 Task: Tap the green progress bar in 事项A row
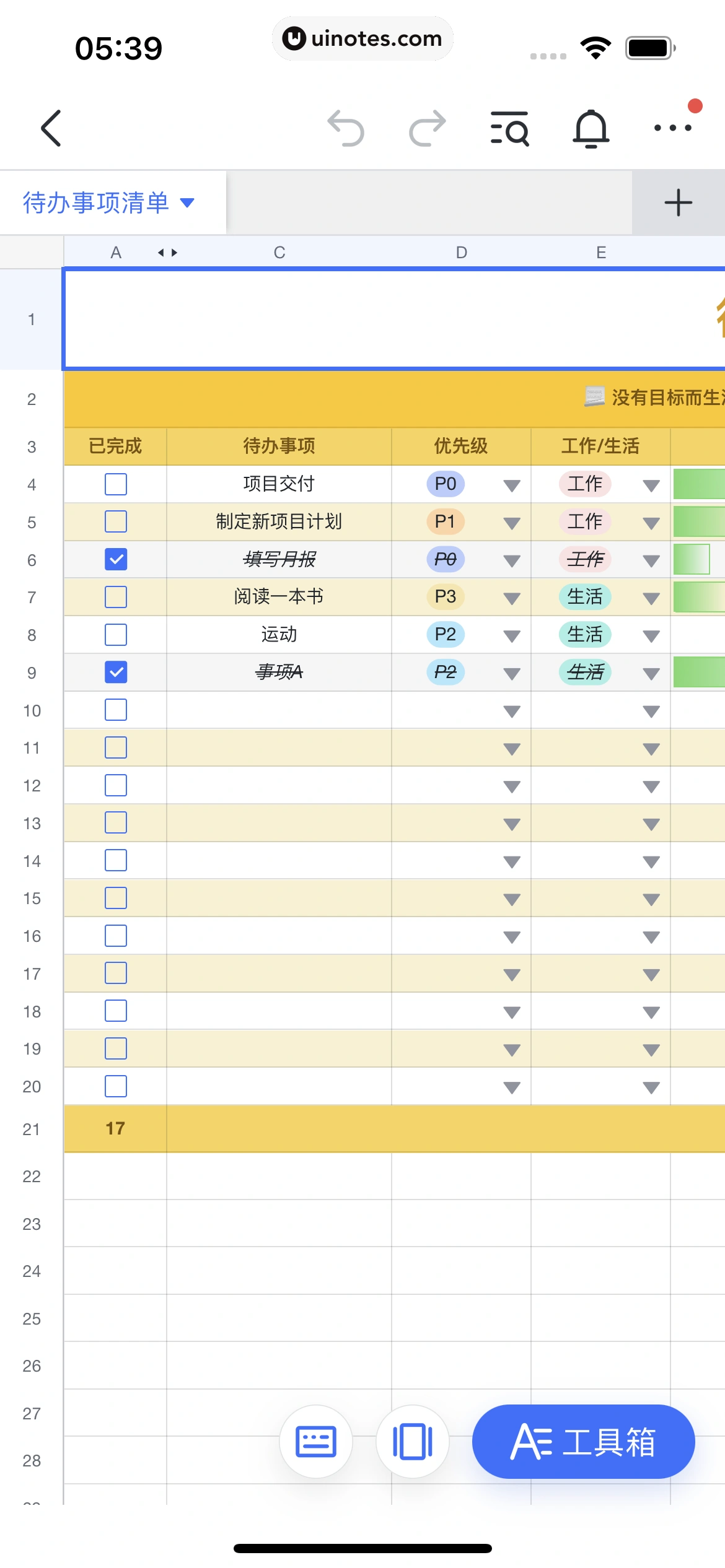pos(699,672)
